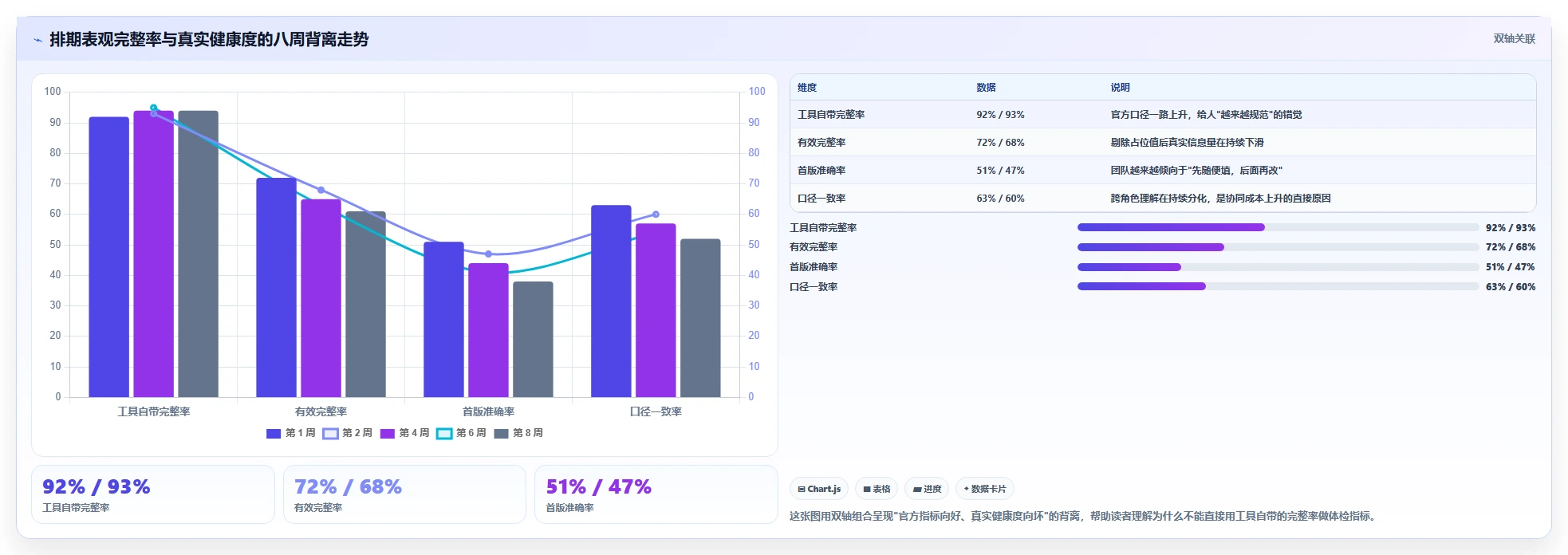Click the 第 8 周 bar for 有效完整率
Viewport: 1568px width, 555px height.
click(366, 304)
